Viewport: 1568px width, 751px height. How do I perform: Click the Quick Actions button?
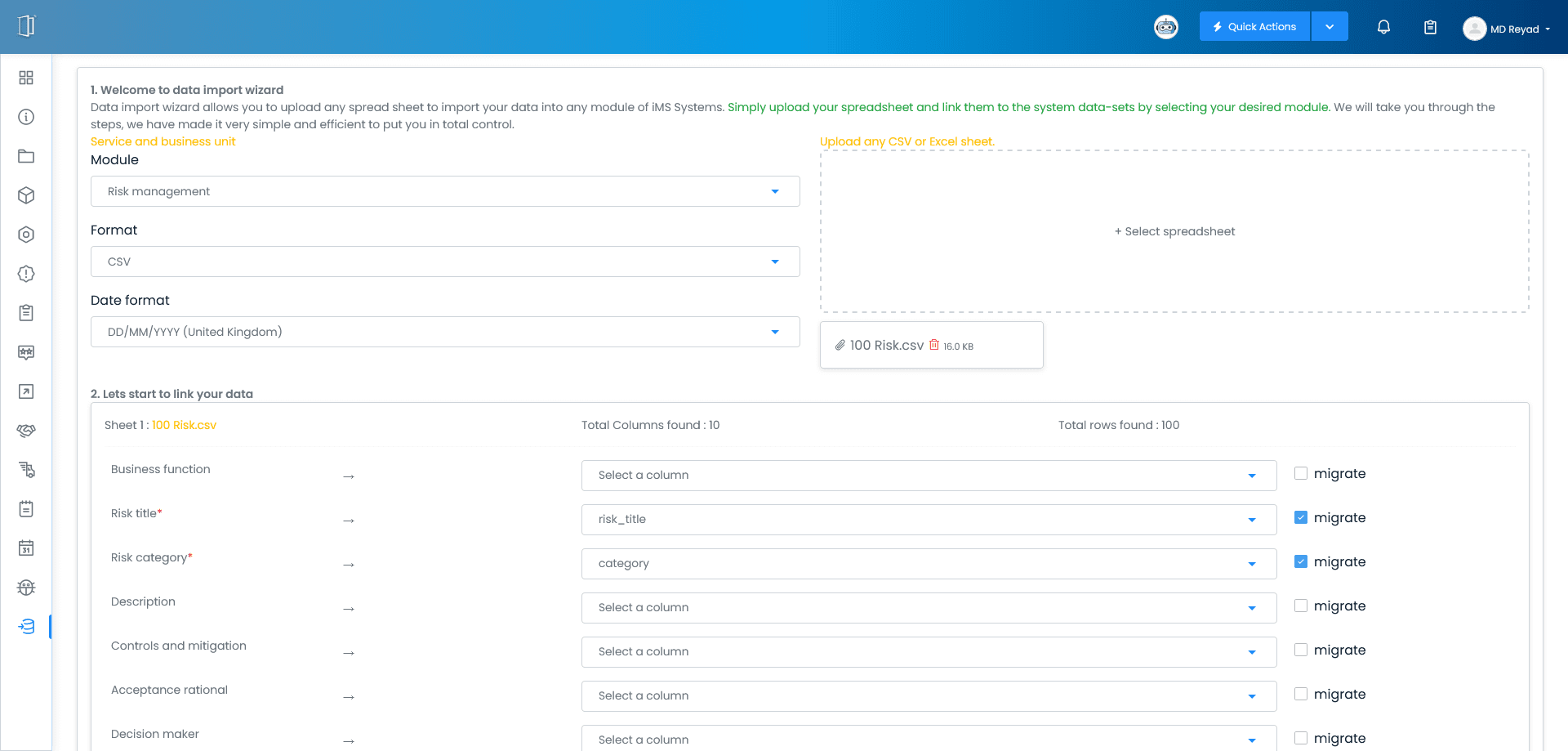(1254, 27)
